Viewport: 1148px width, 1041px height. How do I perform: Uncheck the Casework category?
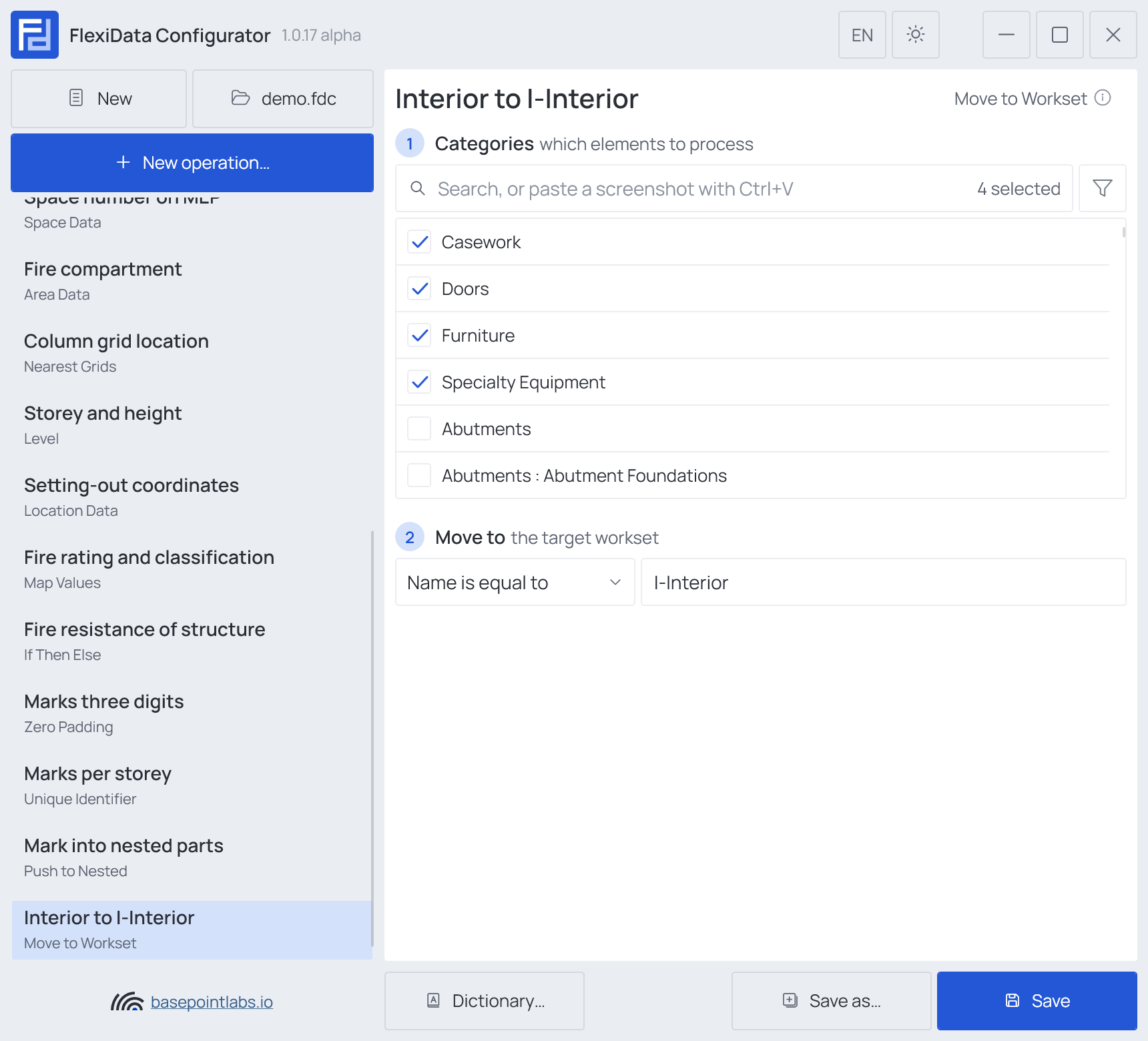419,242
